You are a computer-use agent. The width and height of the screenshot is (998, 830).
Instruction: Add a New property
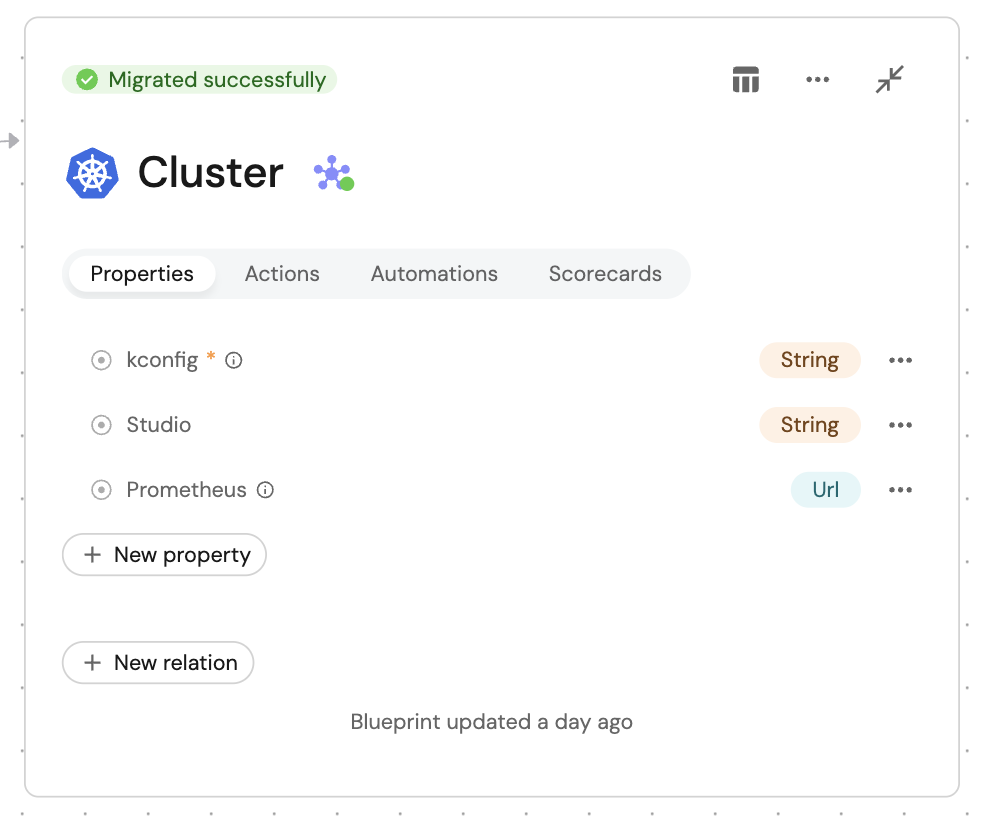(165, 555)
